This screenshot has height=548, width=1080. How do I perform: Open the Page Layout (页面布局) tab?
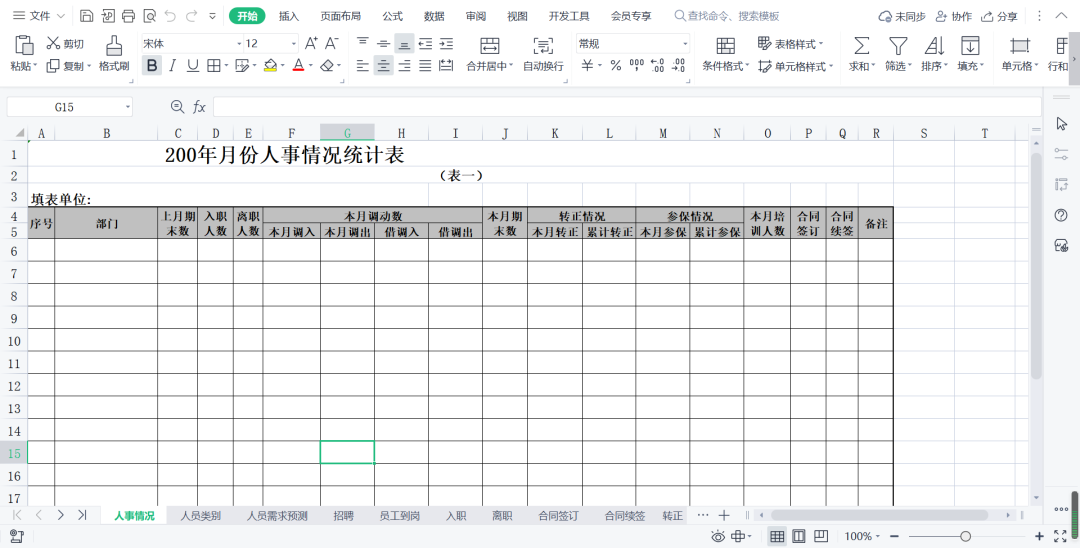(x=340, y=16)
